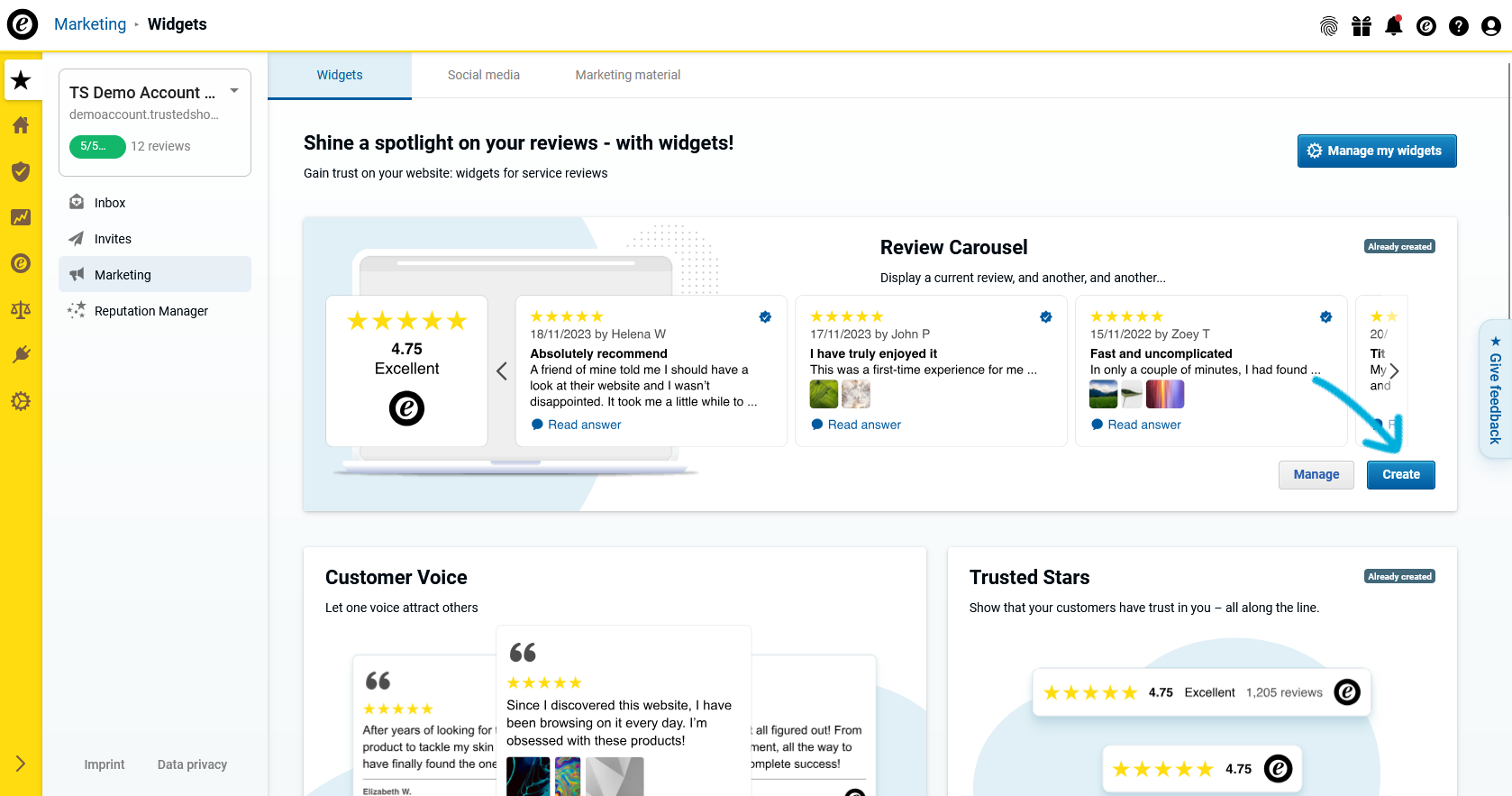
Task: Open the analytics chart sidebar icon
Action: click(21, 217)
